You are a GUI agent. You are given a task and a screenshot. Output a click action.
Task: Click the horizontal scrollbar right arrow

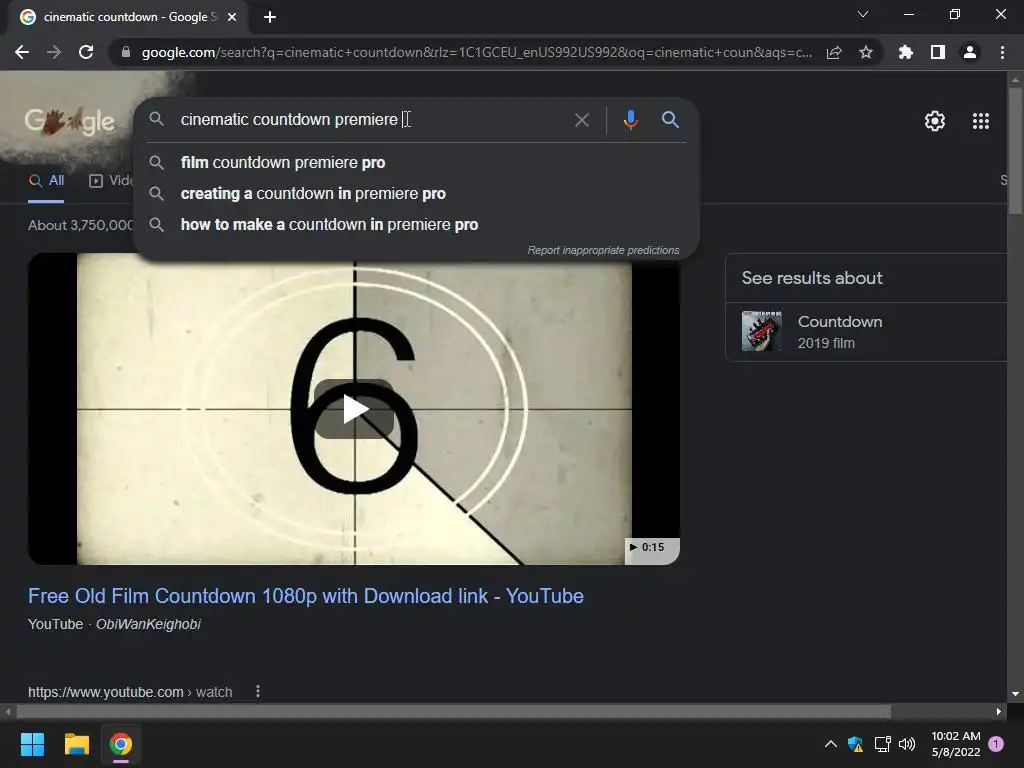[x=999, y=711]
